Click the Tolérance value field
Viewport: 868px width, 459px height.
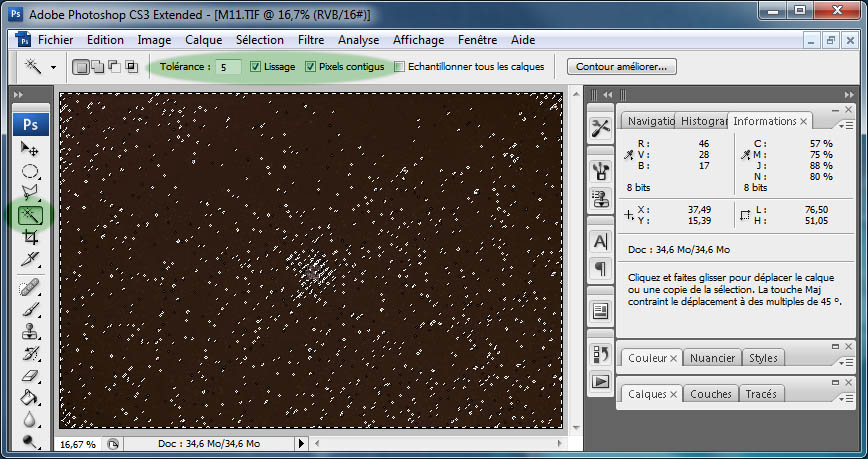pyautogui.click(x=228, y=67)
